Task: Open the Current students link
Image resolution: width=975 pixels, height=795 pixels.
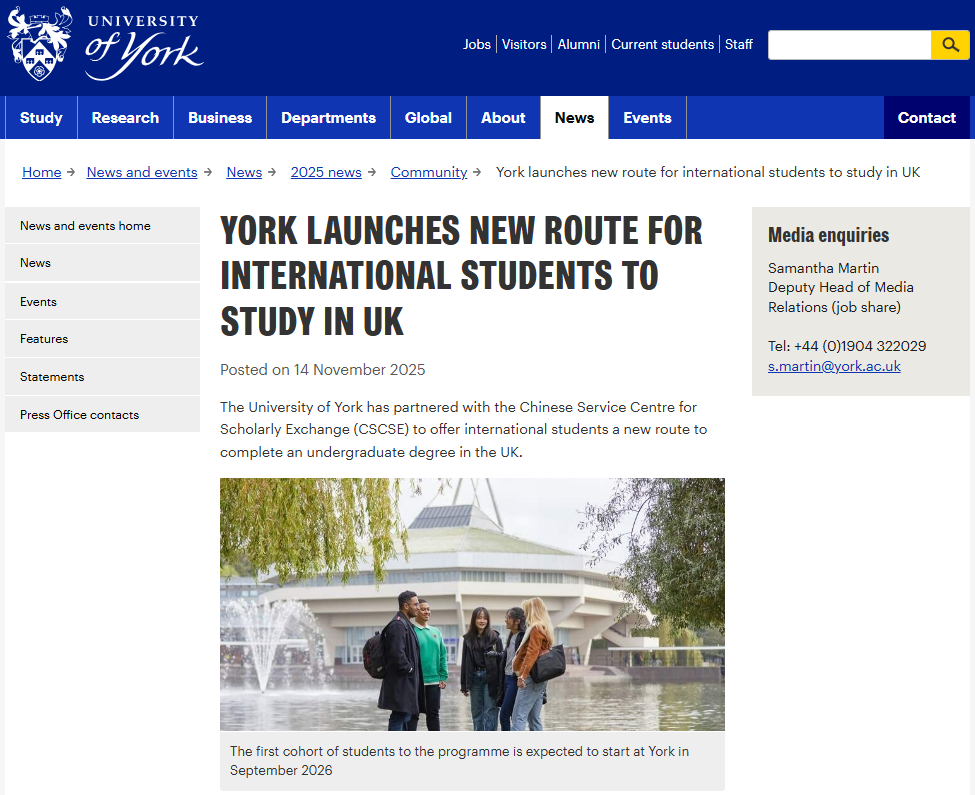Action: tap(662, 44)
